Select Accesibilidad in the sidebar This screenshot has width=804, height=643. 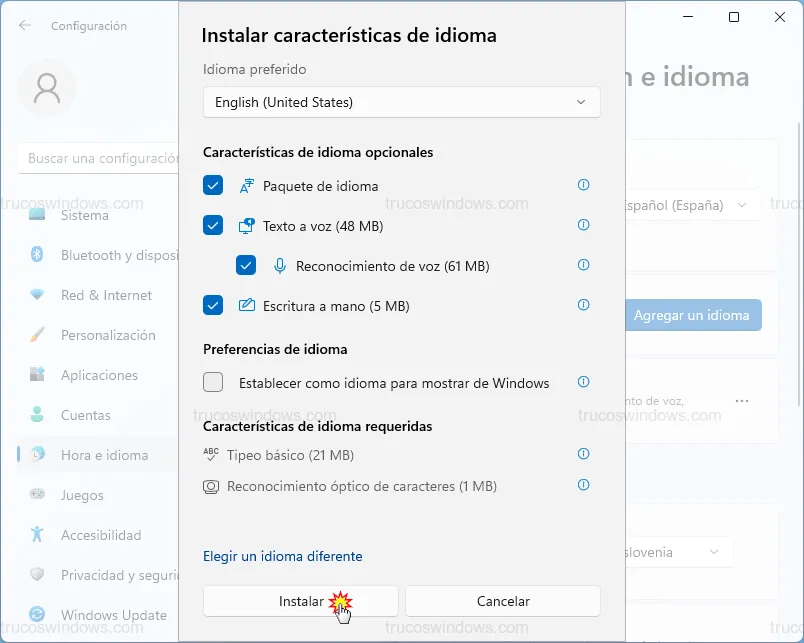(x=100, y=535)
